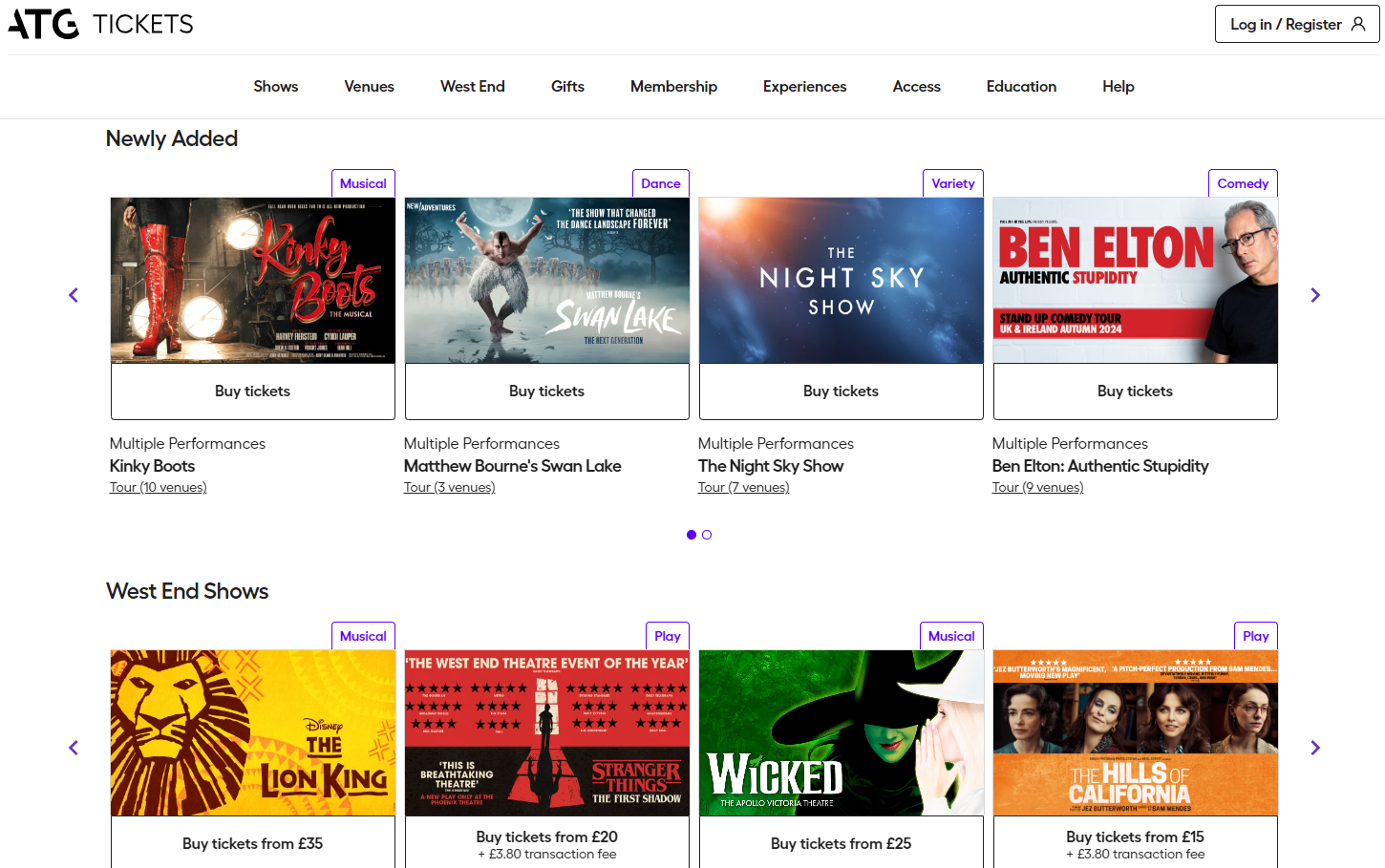Show previous Newly Added shows
Viewport: 1385px width, 868px height.
[x=74, y=295]
